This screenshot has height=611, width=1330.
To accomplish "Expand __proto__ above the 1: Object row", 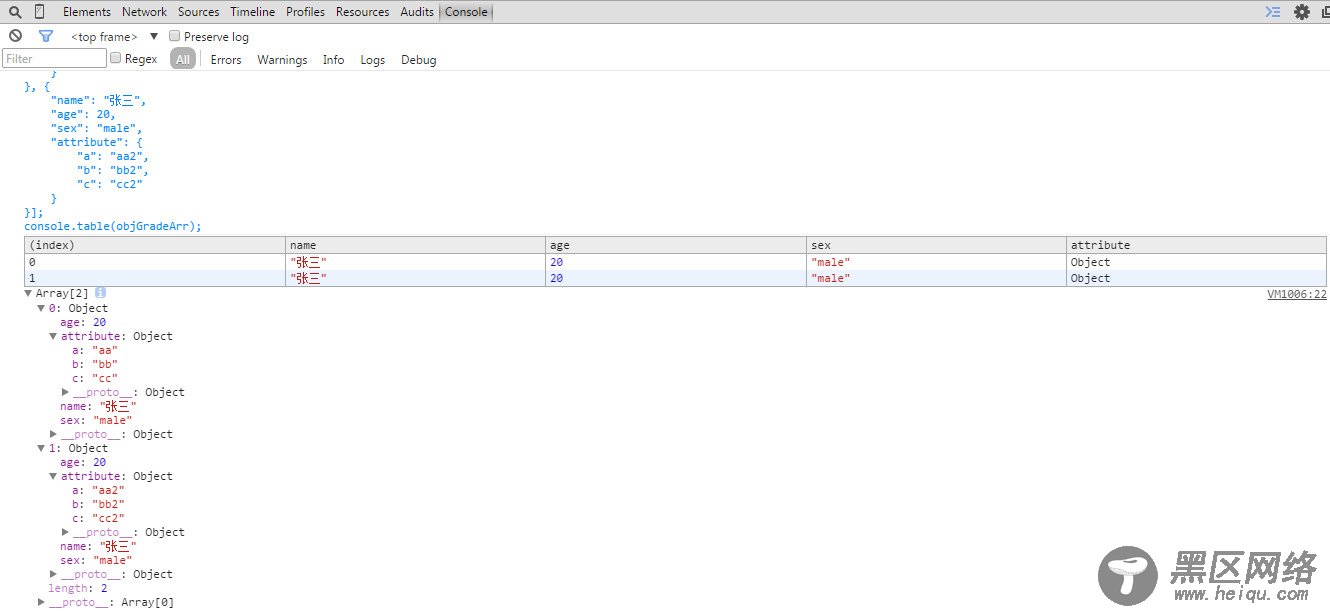I will click(x=53, y=434).
